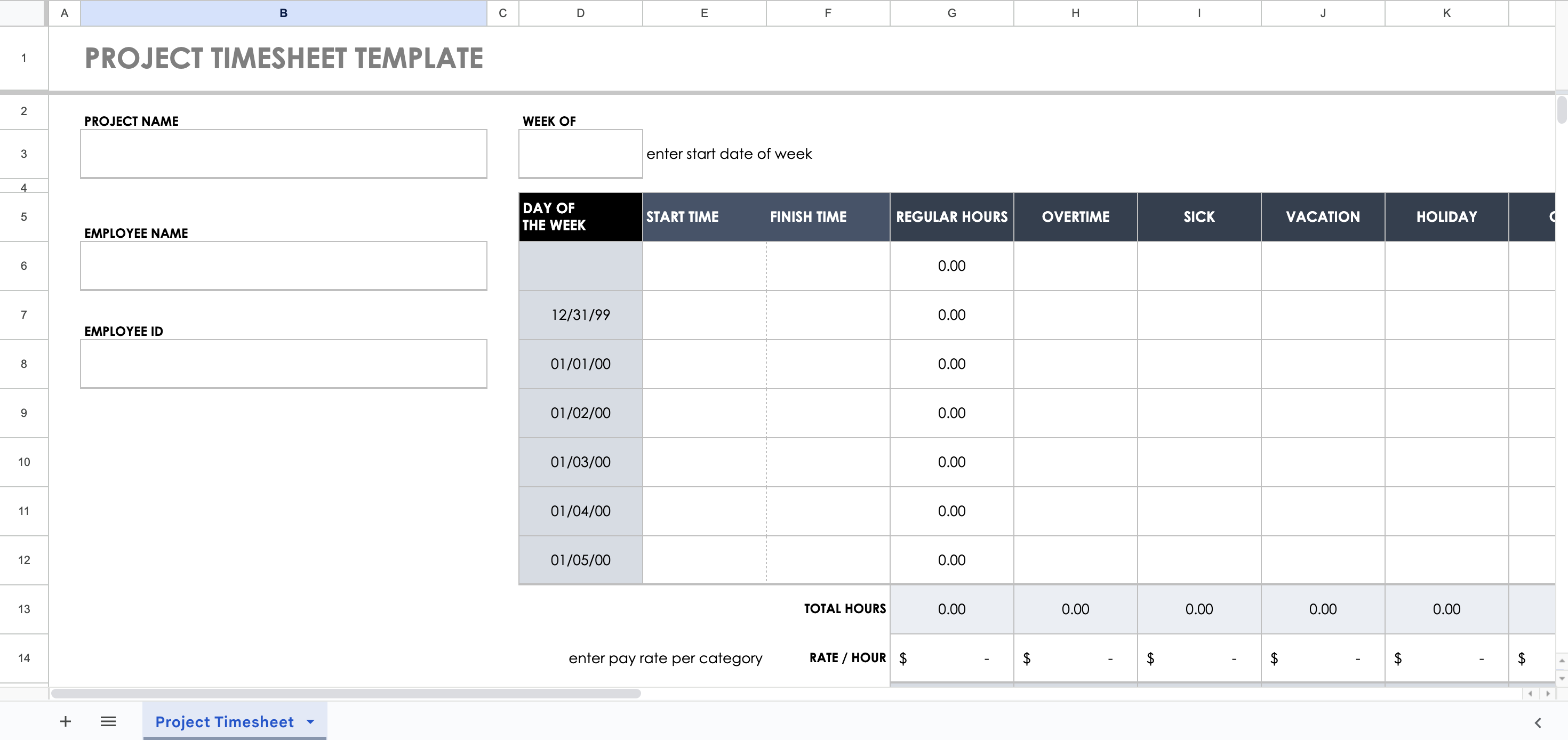Open the All Sheets list icon
1568x740 pixels.
[x=108, y=721]
